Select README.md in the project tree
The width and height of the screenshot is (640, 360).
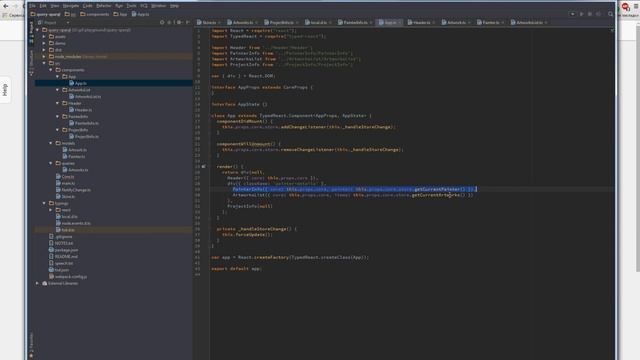[x=63, y=257]
